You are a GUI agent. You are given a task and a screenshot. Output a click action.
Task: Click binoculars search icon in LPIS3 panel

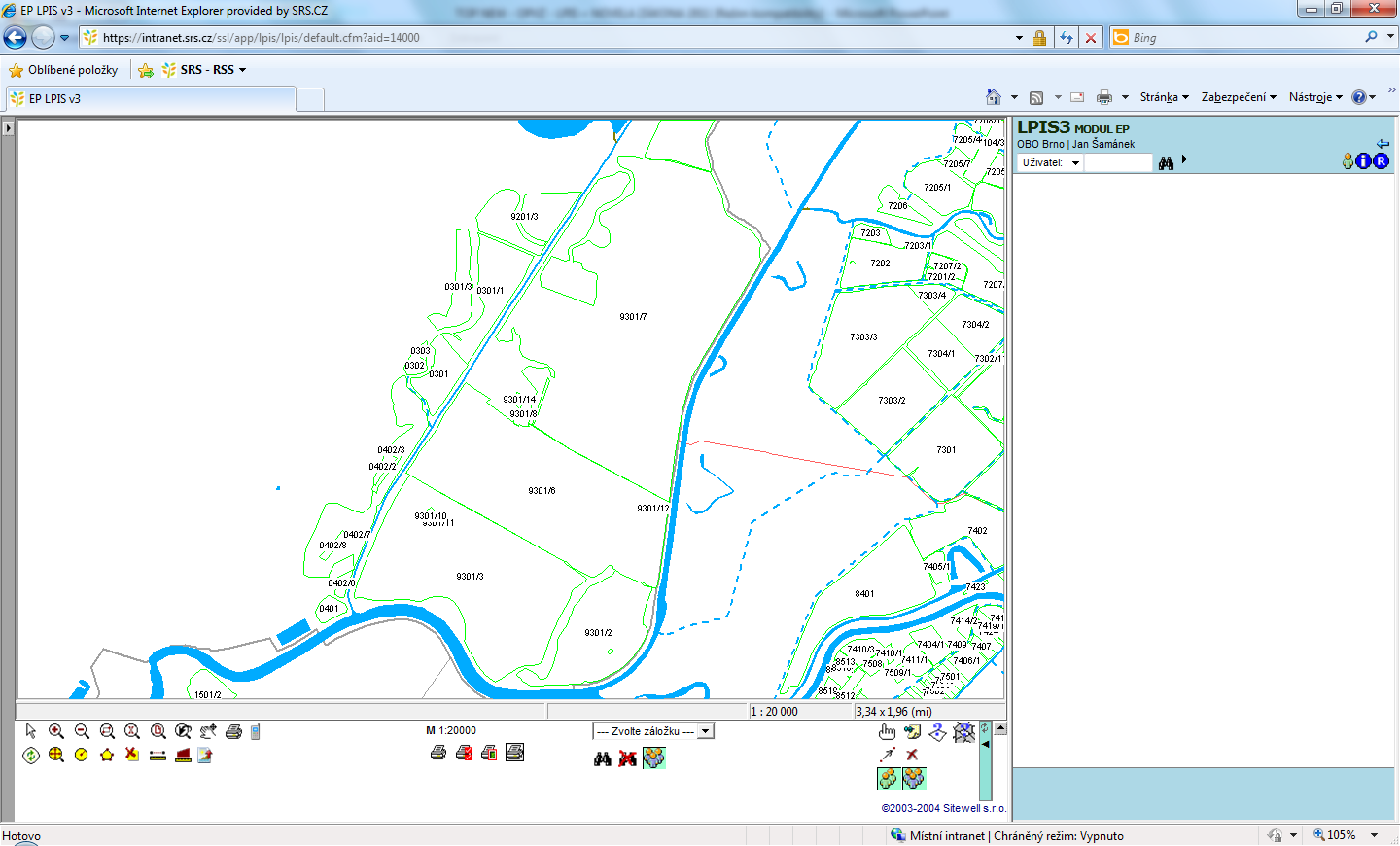[1166, 163]
